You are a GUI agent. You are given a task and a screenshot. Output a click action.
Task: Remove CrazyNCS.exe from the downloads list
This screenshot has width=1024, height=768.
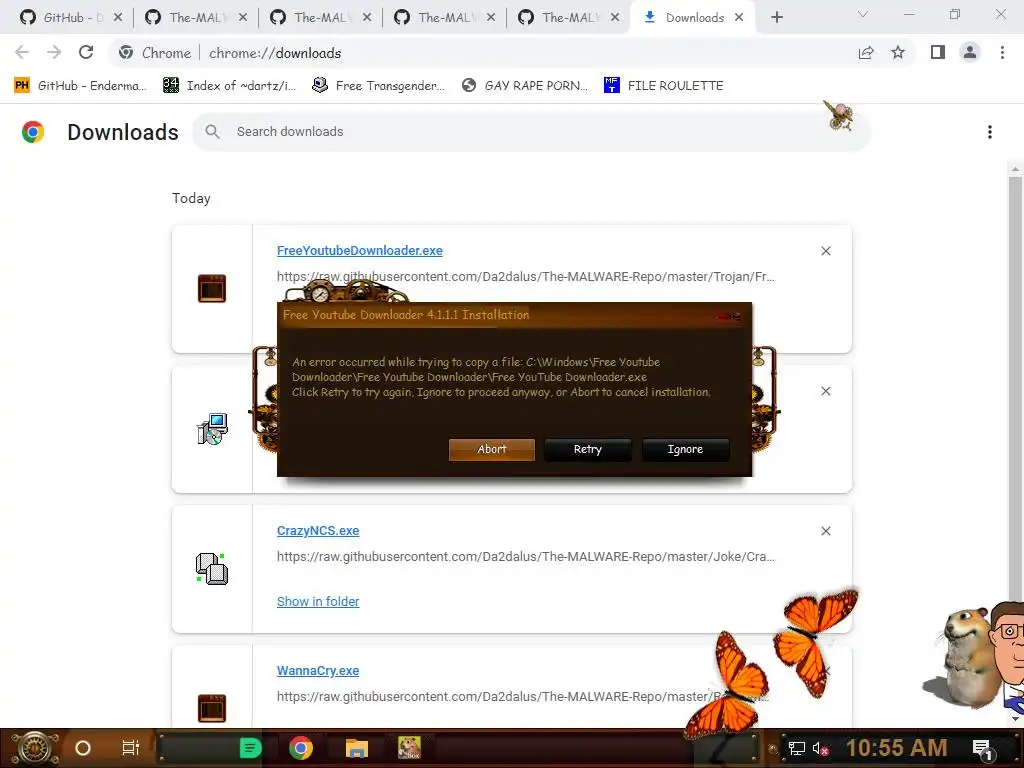[x=825, y=531]
